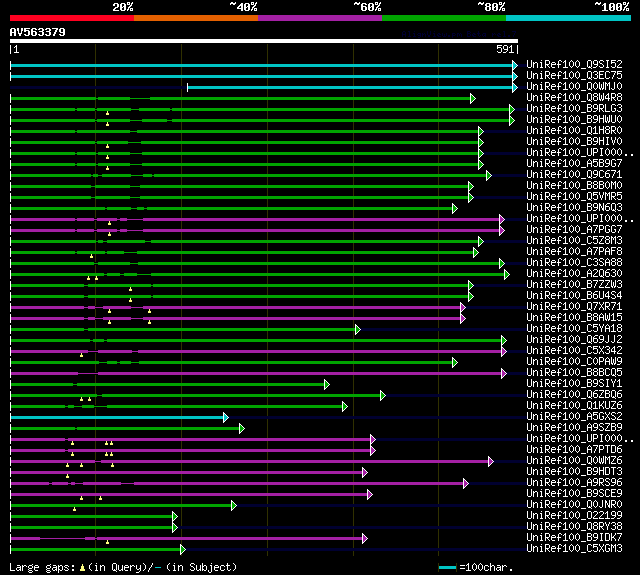This screenshot has width=640, height=575.
Task: Select the hit label UniRef100_B8BCQ5
Action: coord(574,373)
